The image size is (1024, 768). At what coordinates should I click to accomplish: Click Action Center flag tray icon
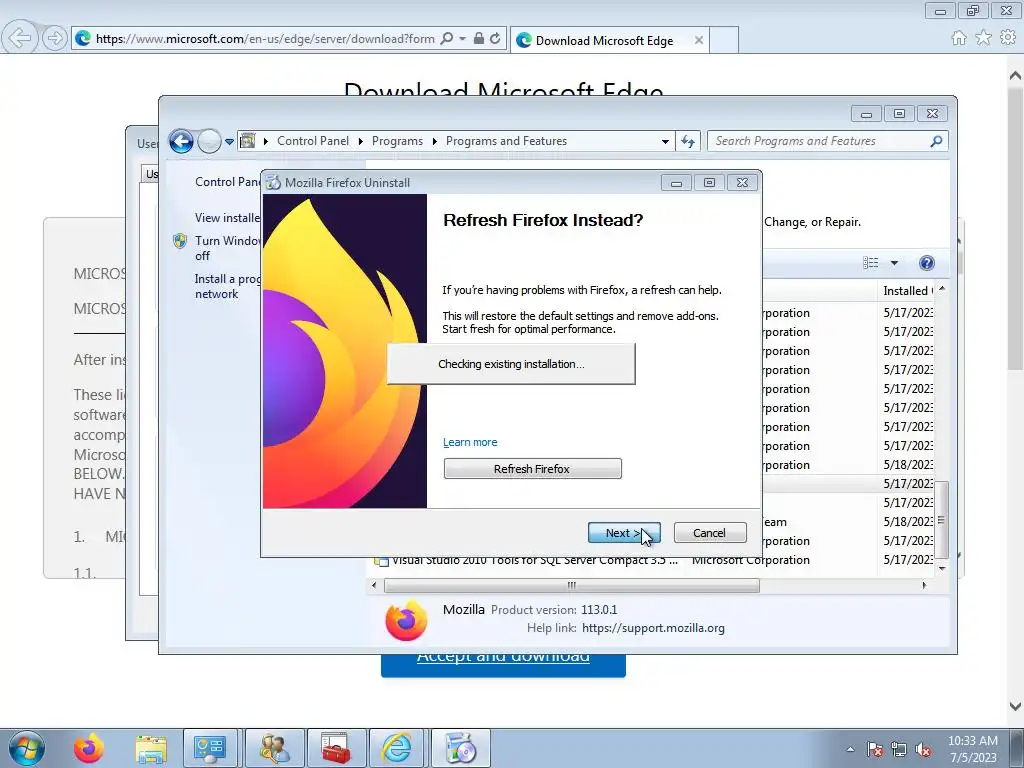pyautogui.click(x=875, y=749)
